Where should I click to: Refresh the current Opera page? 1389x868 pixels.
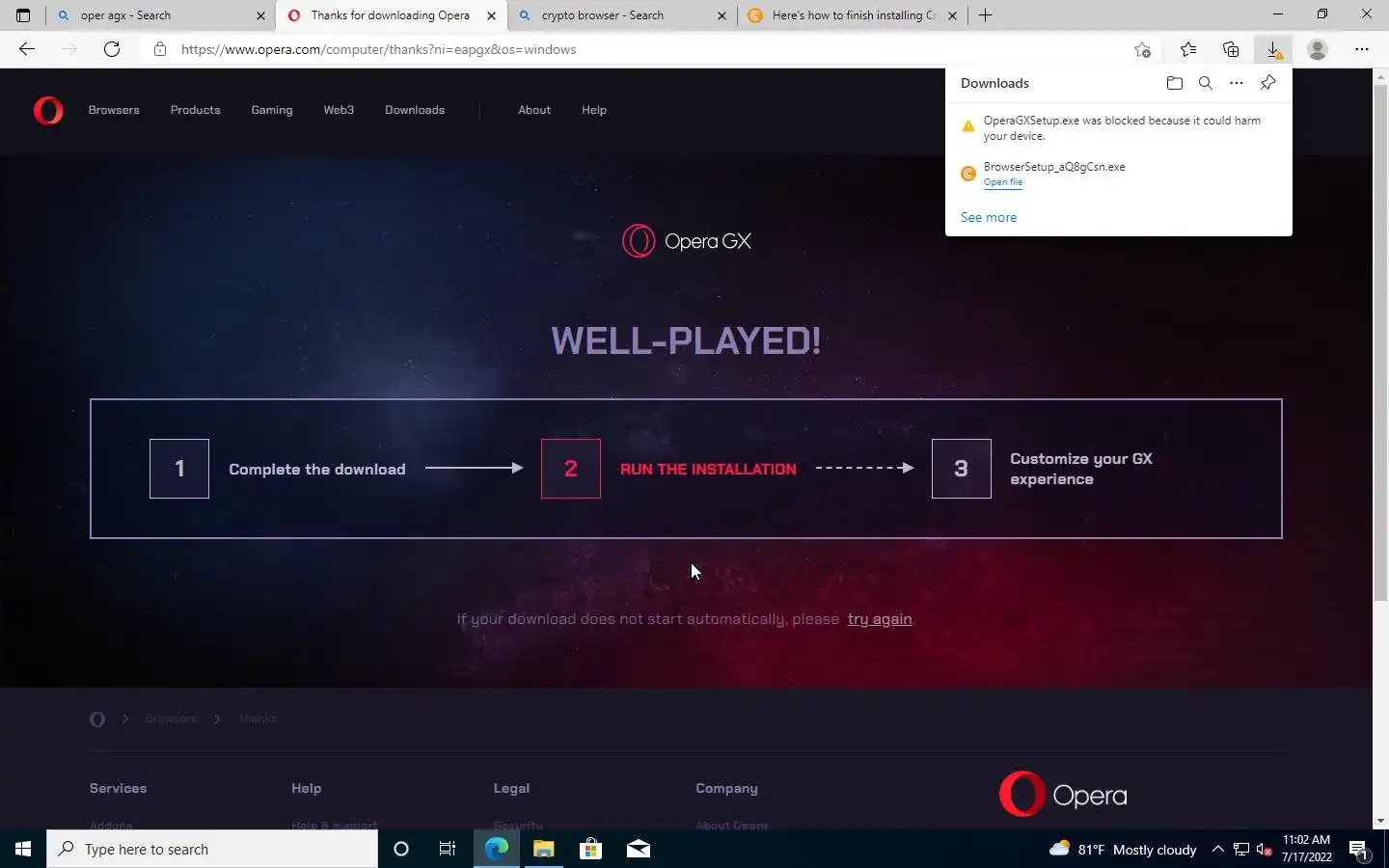(x=112, y=49)
